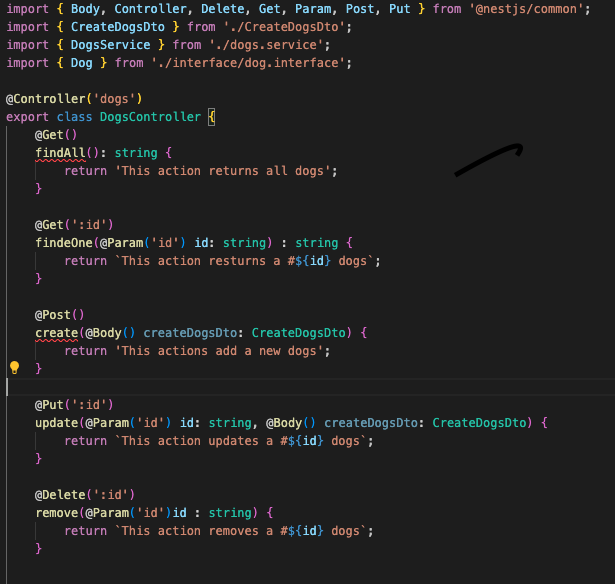Click the @Post() decorator

click(x=60, y=315)
